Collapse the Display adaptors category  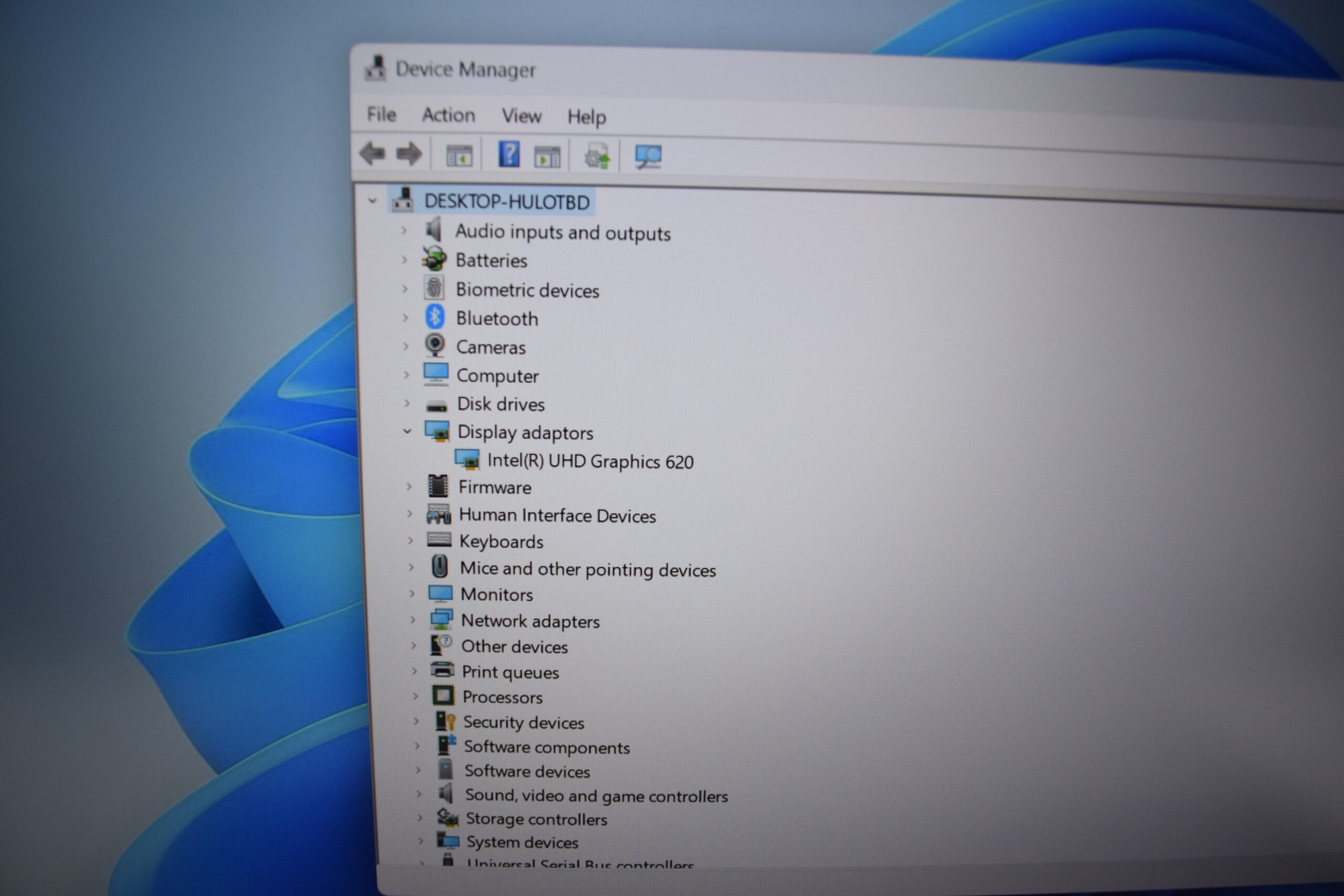pyautogui.click(x=407, y=431)
